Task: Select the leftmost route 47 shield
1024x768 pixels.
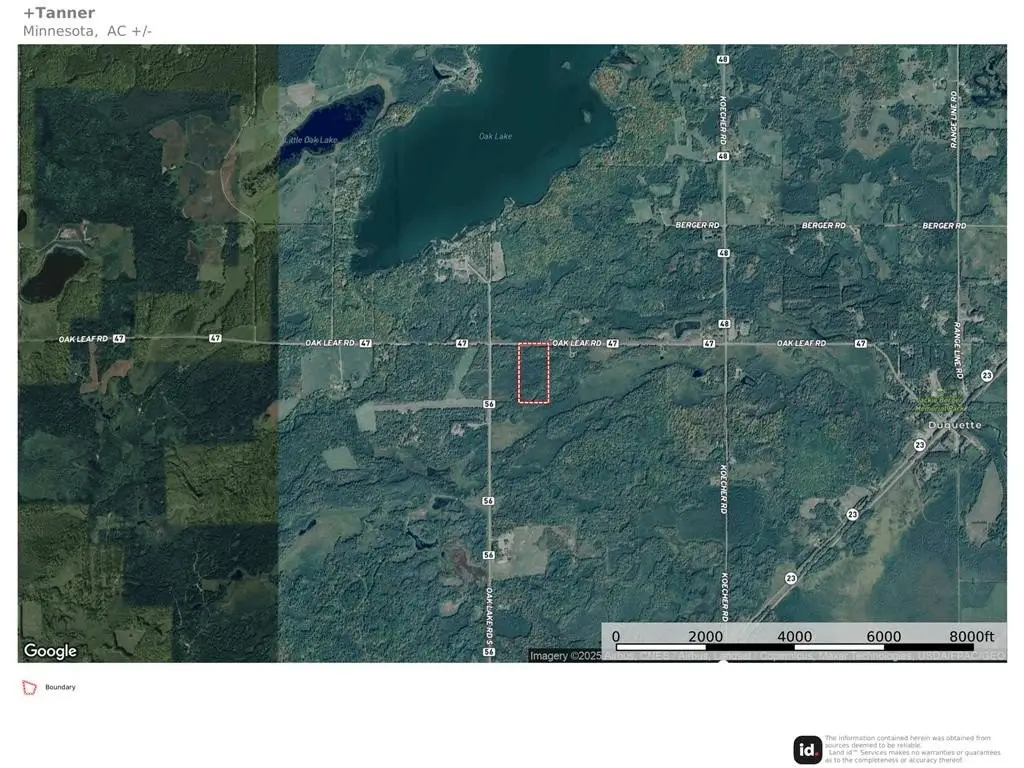Action: point(119,339)
